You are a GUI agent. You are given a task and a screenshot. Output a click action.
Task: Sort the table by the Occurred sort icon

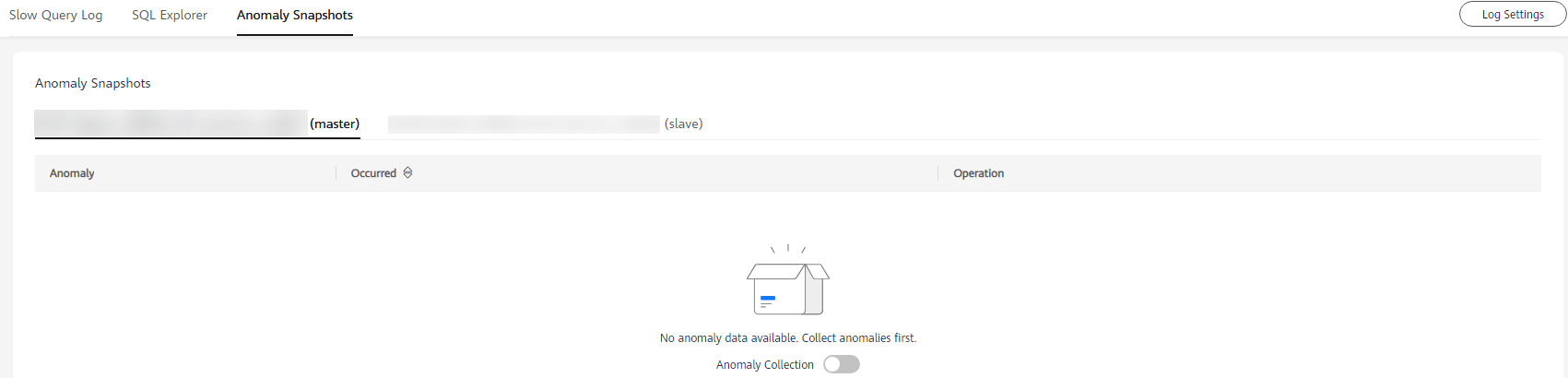click(x=407, y=173)
